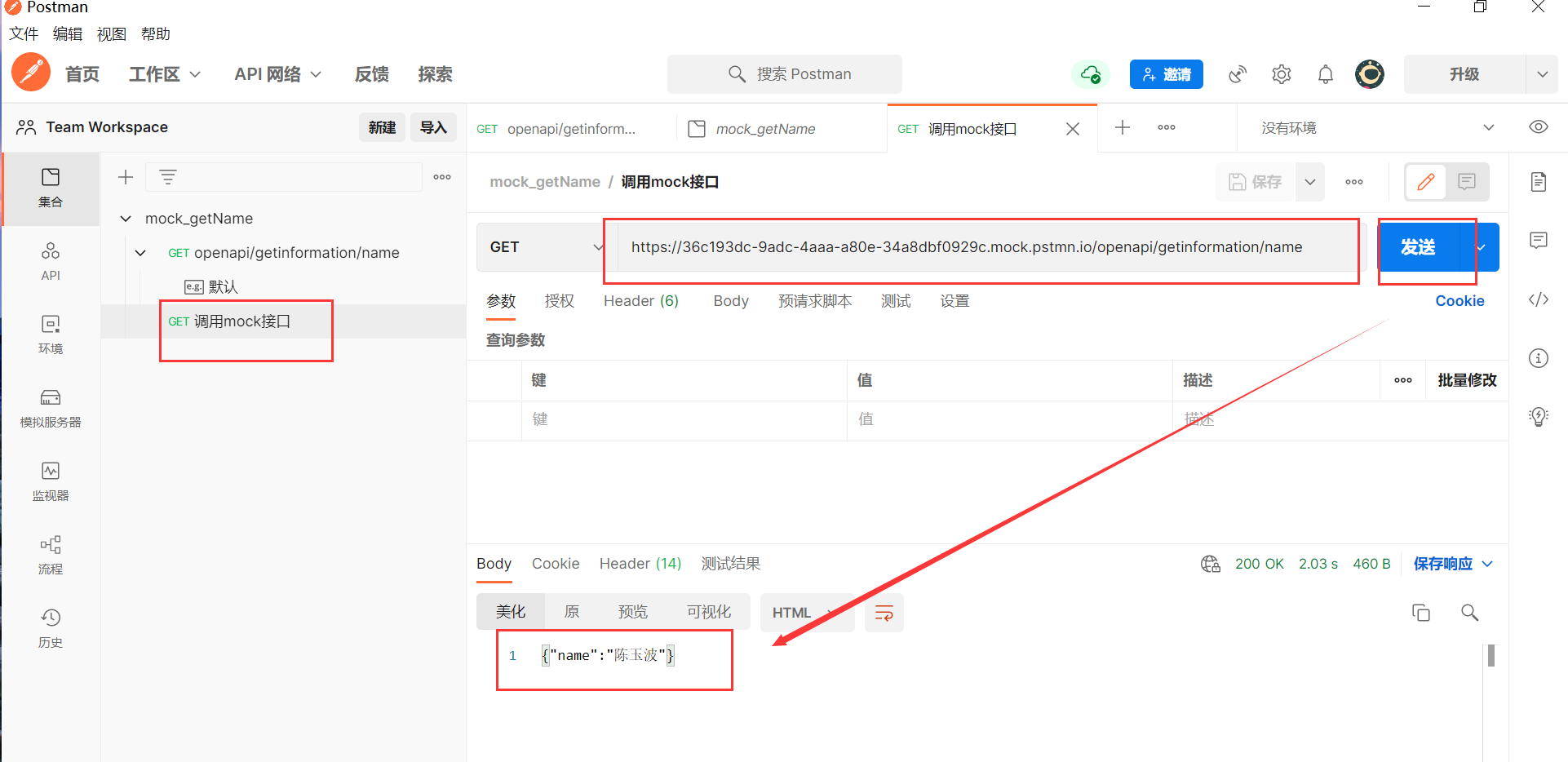The image size is (1568, 762).
Task: Open the comments panel in right sidebar
Action: (1539, 241)
